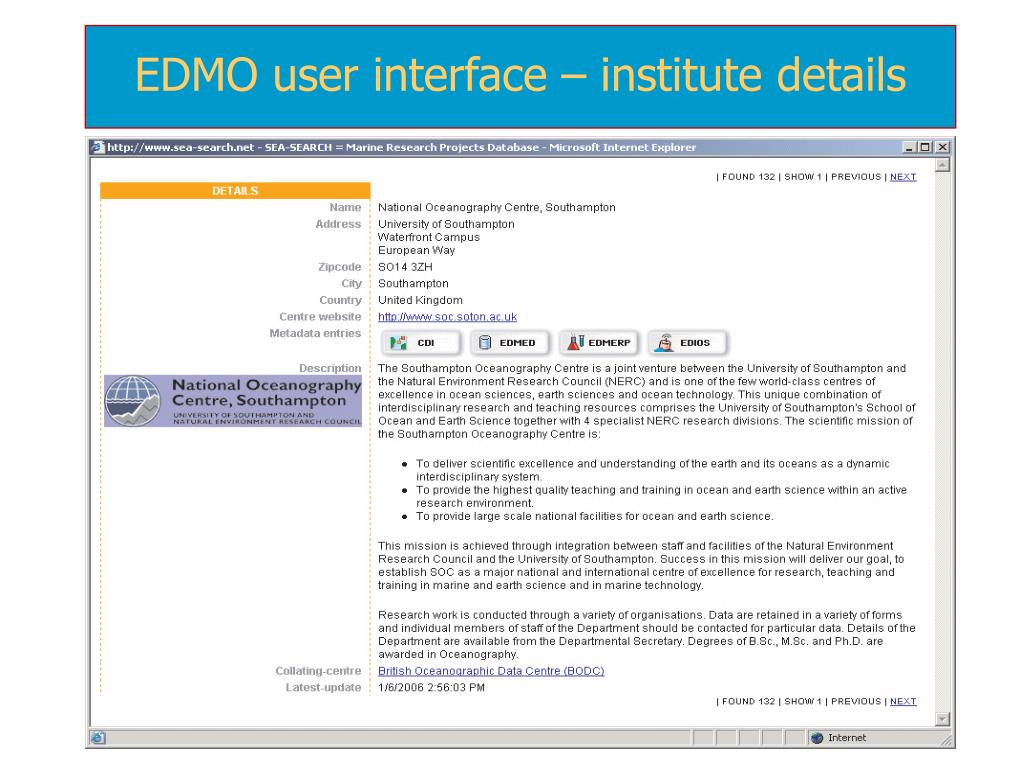The width and height of the screenshot is (1024, 768).
Task: Open the EDMED metadata entries button
Action: click(510, 342)
